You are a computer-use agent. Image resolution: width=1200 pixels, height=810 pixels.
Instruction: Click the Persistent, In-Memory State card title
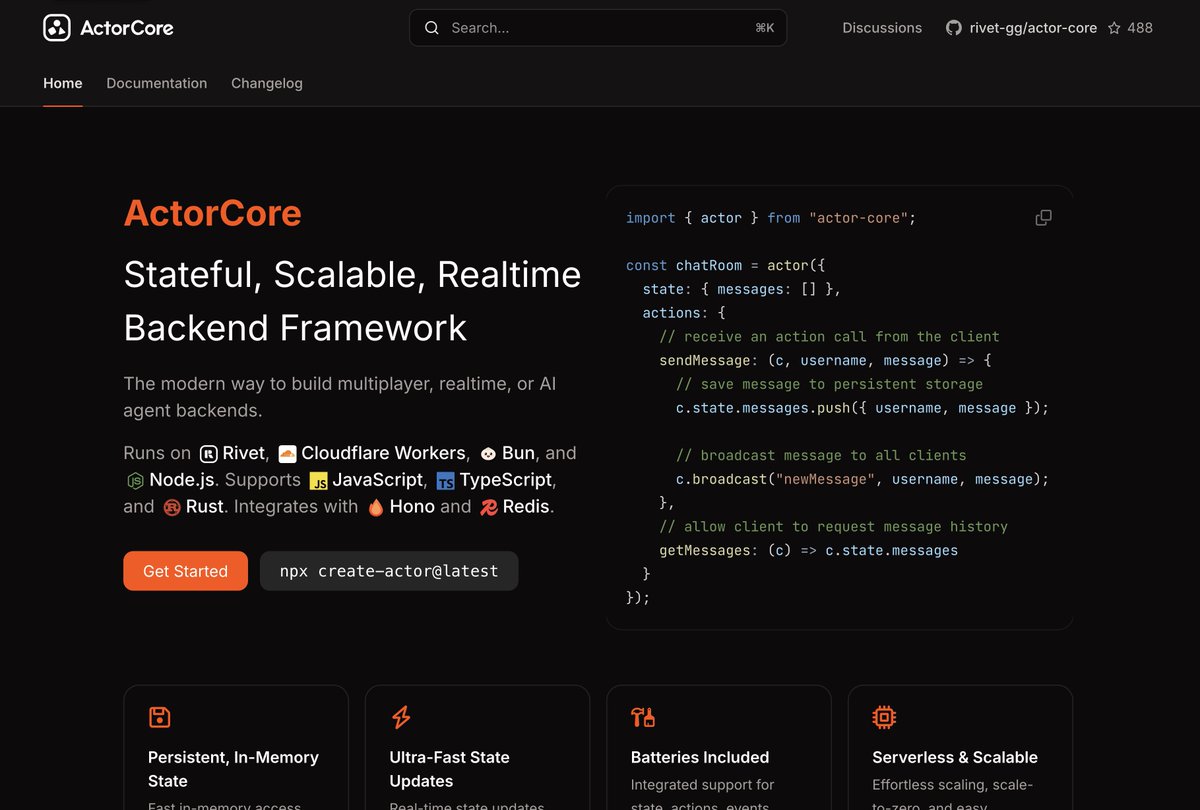tap(233, 769)
